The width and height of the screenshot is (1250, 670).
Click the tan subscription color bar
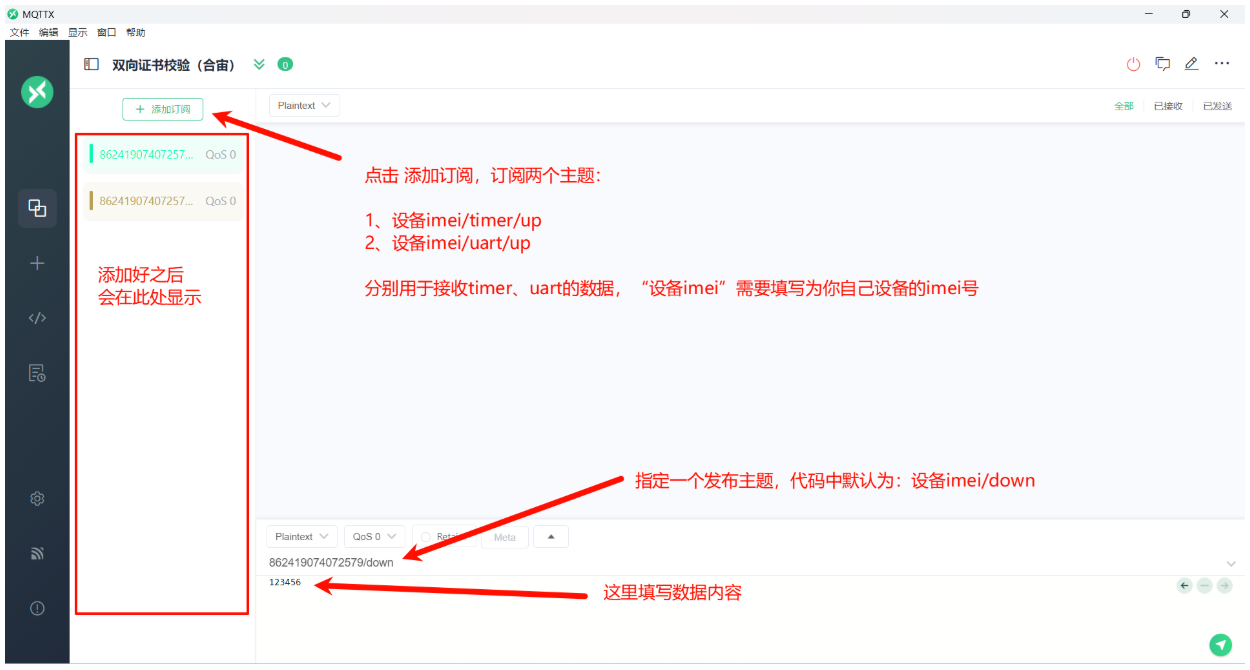[x=91, y=201]
